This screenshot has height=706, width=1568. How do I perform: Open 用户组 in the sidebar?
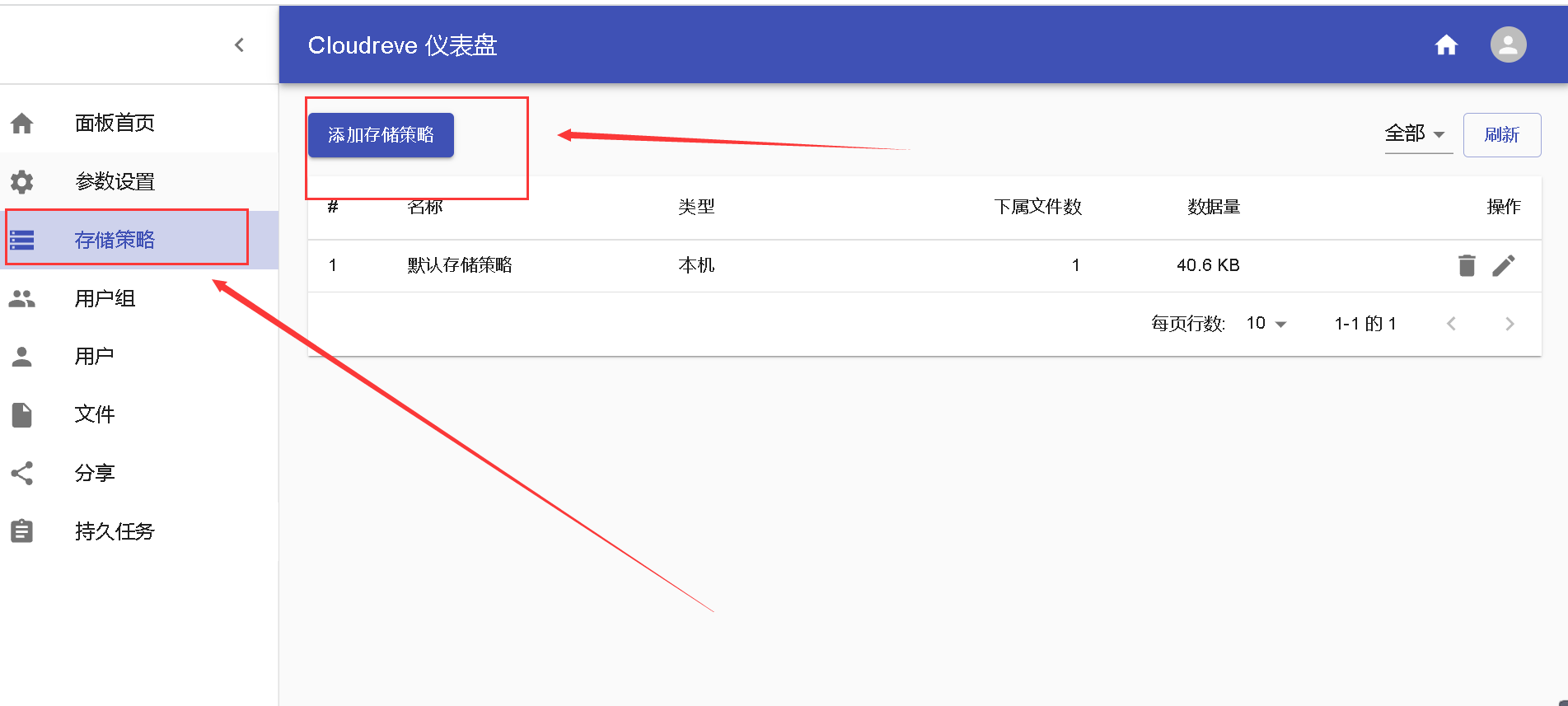tap(139, 298)
